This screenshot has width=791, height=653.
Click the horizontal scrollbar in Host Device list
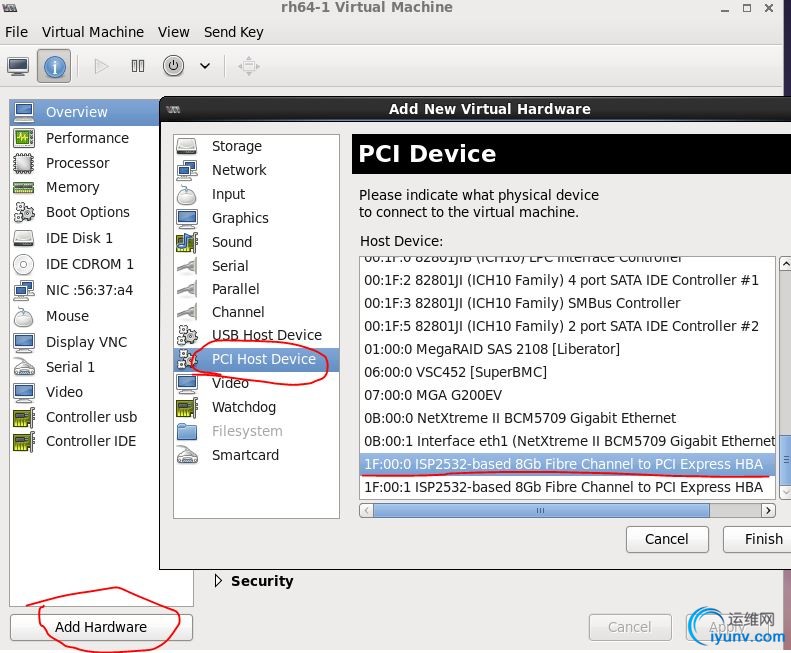click(x=541, y=511)
